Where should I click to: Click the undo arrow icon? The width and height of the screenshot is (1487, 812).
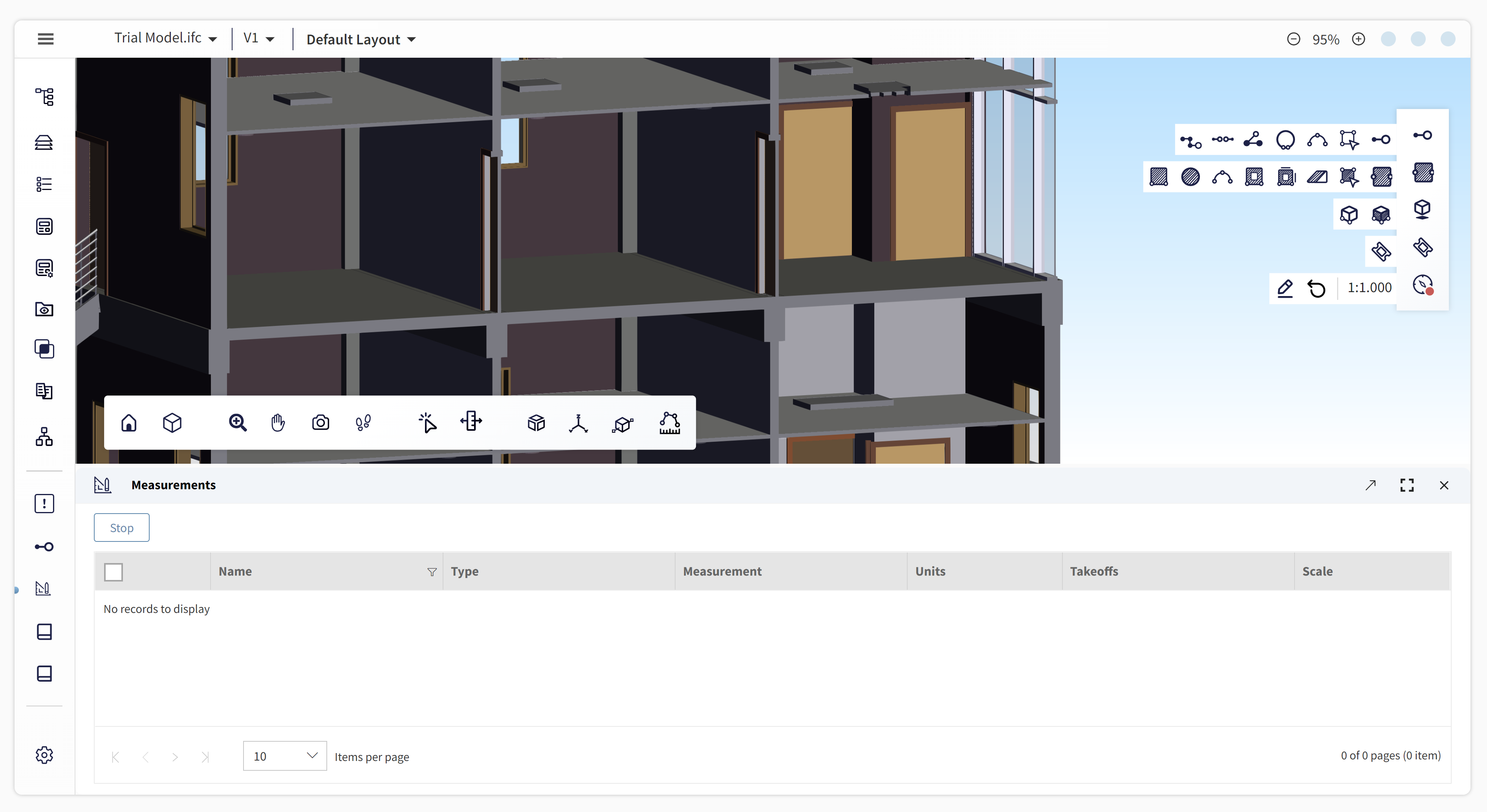pyautogui.click(x=1317, y=288)
